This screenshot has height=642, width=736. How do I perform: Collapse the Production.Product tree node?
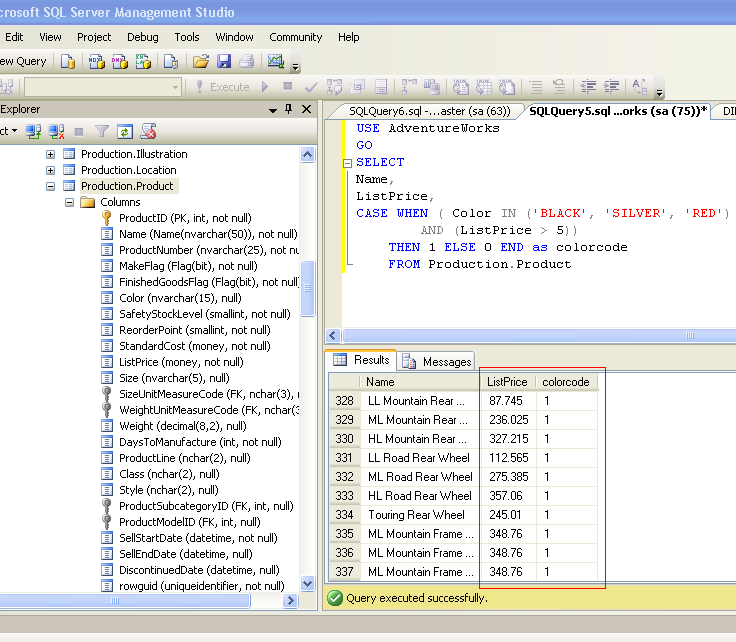click(x=51, y=186)
